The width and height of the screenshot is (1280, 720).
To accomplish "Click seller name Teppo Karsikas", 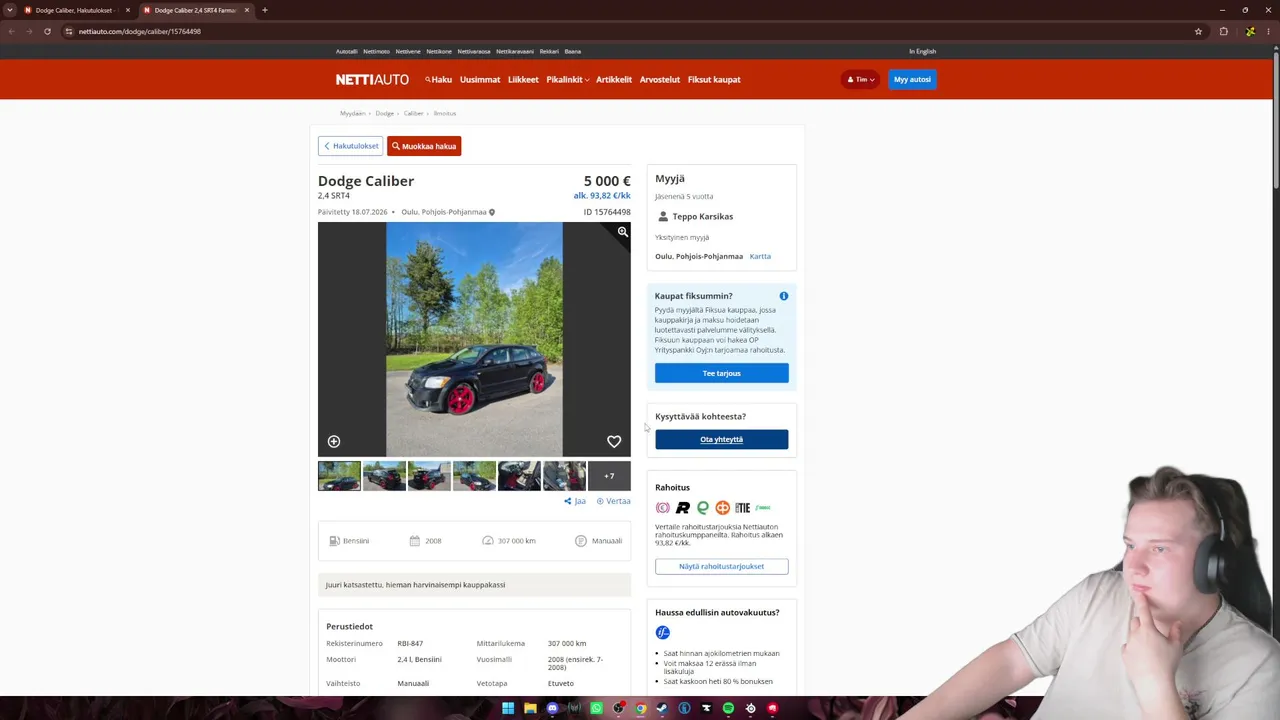I will (x=703, y=216).
